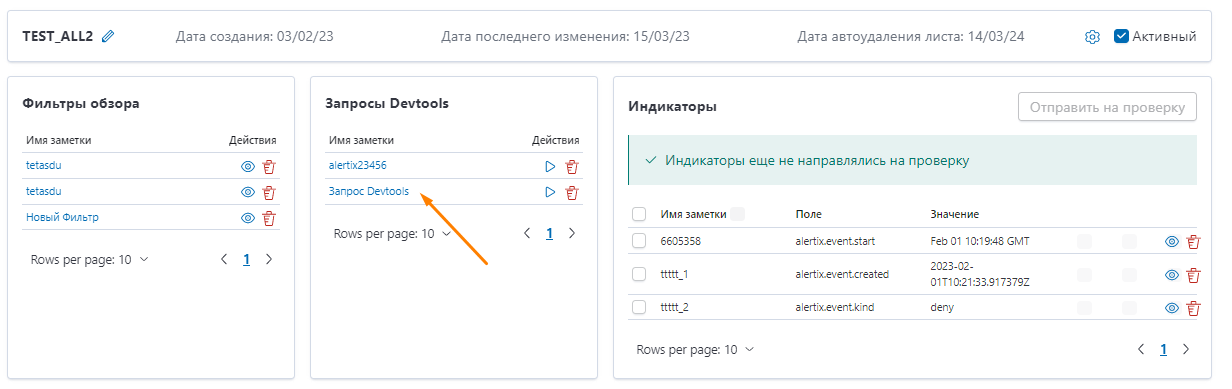Go to previous page in Фильтры обзора

(224, 259)
